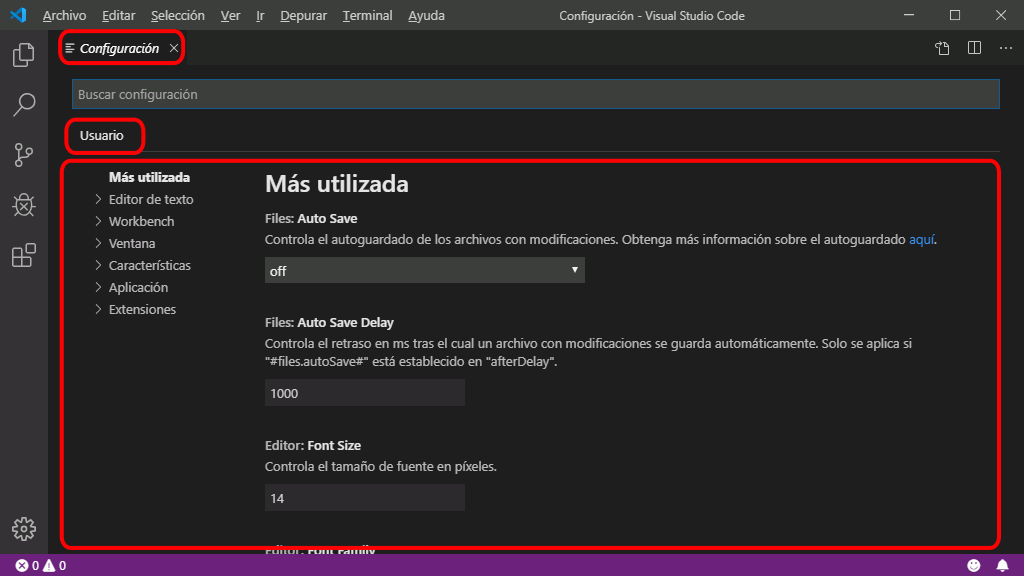The width and height of the screenshot is (1024, 576).
Task: Open the Selección menu
Action: [178, 15]
